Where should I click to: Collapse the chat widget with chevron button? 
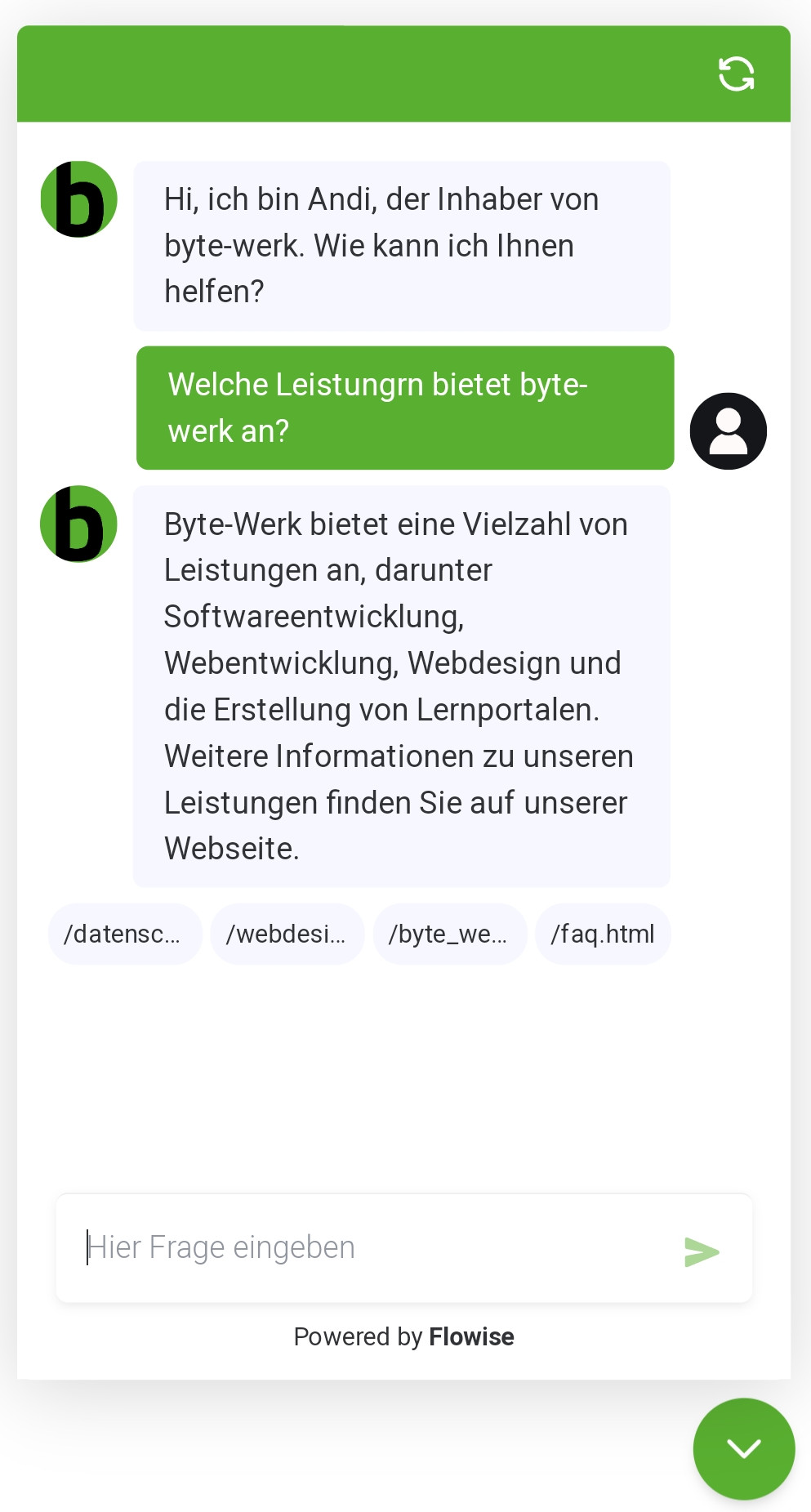(x=743, y=1448)
